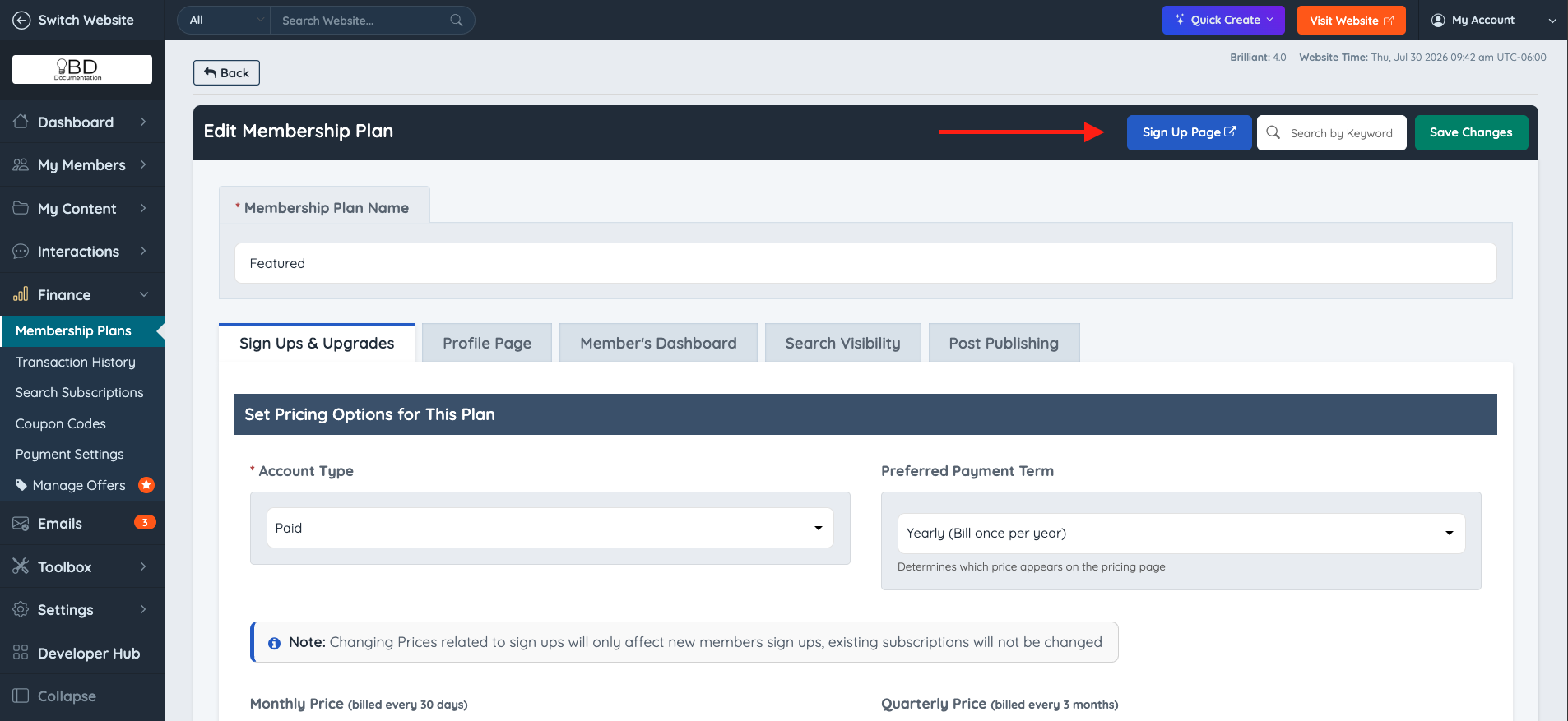This screenshot has width=1568, height=721.
Task: Expand the My Members sidebar chevron
Action: click(143, 164)
